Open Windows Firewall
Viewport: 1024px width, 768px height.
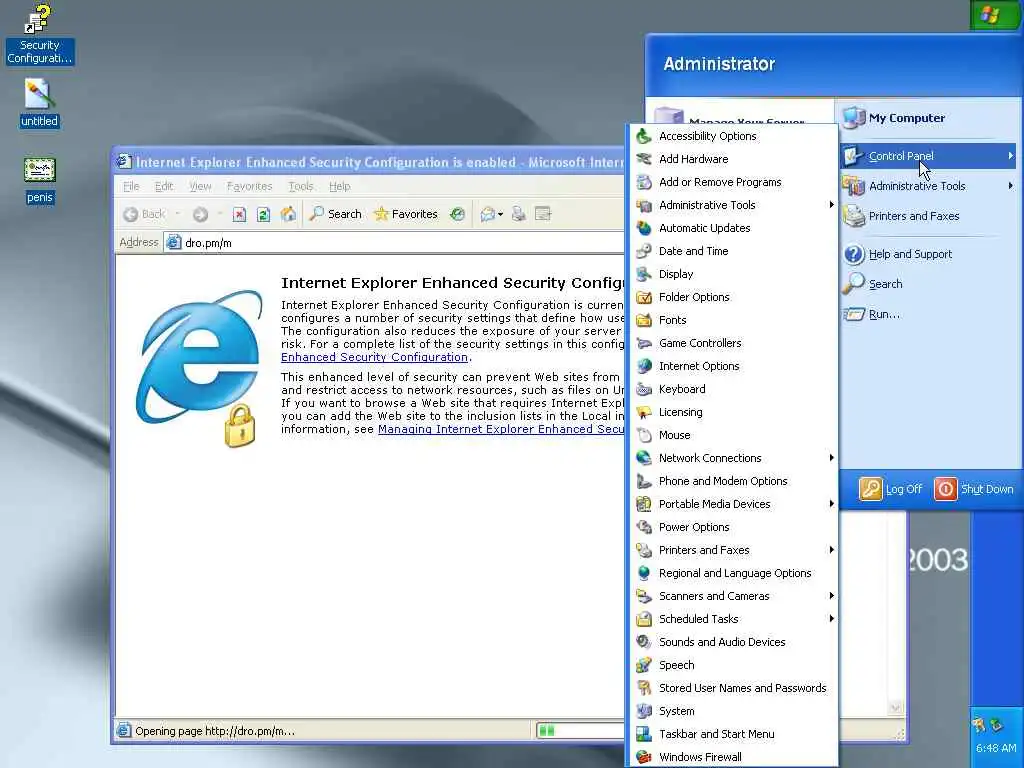732,757
